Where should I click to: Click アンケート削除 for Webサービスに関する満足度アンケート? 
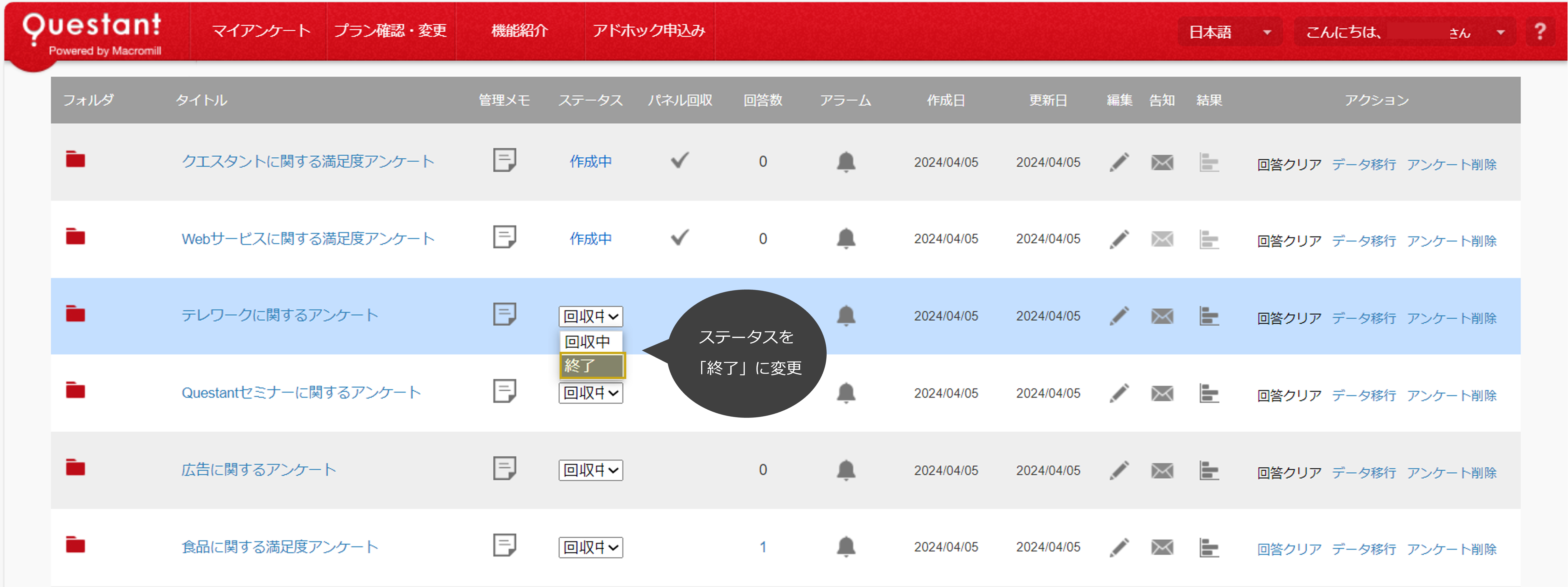pos(1451,241)
